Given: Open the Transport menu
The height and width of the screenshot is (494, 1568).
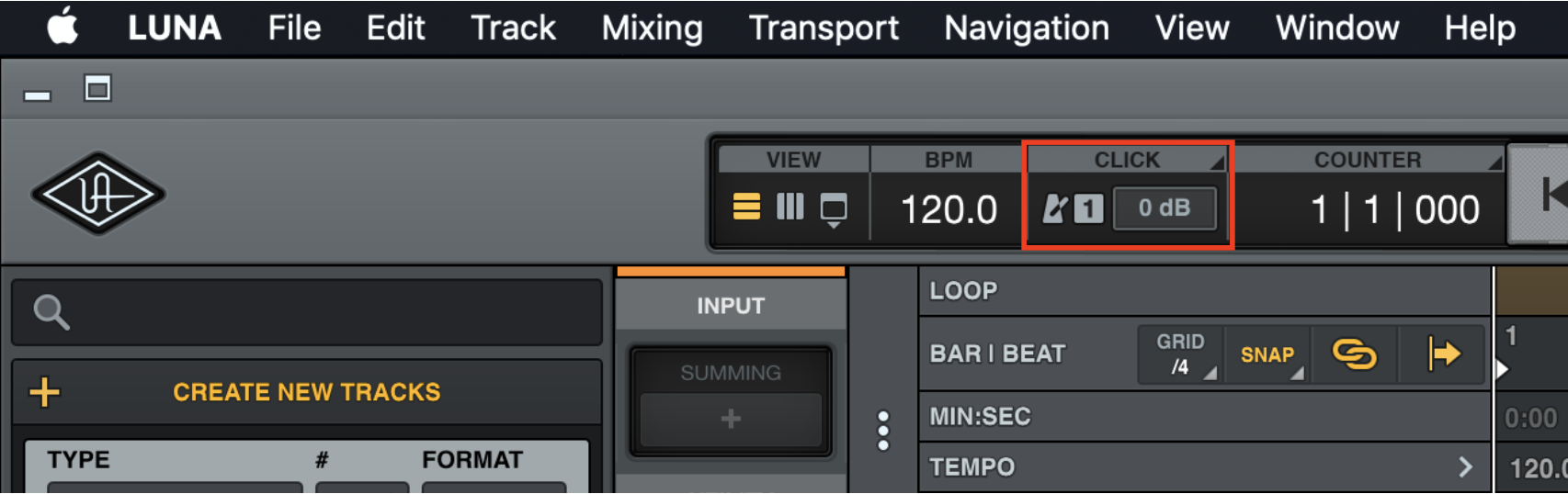Looking at the screenshot, I should click(824, 28).
